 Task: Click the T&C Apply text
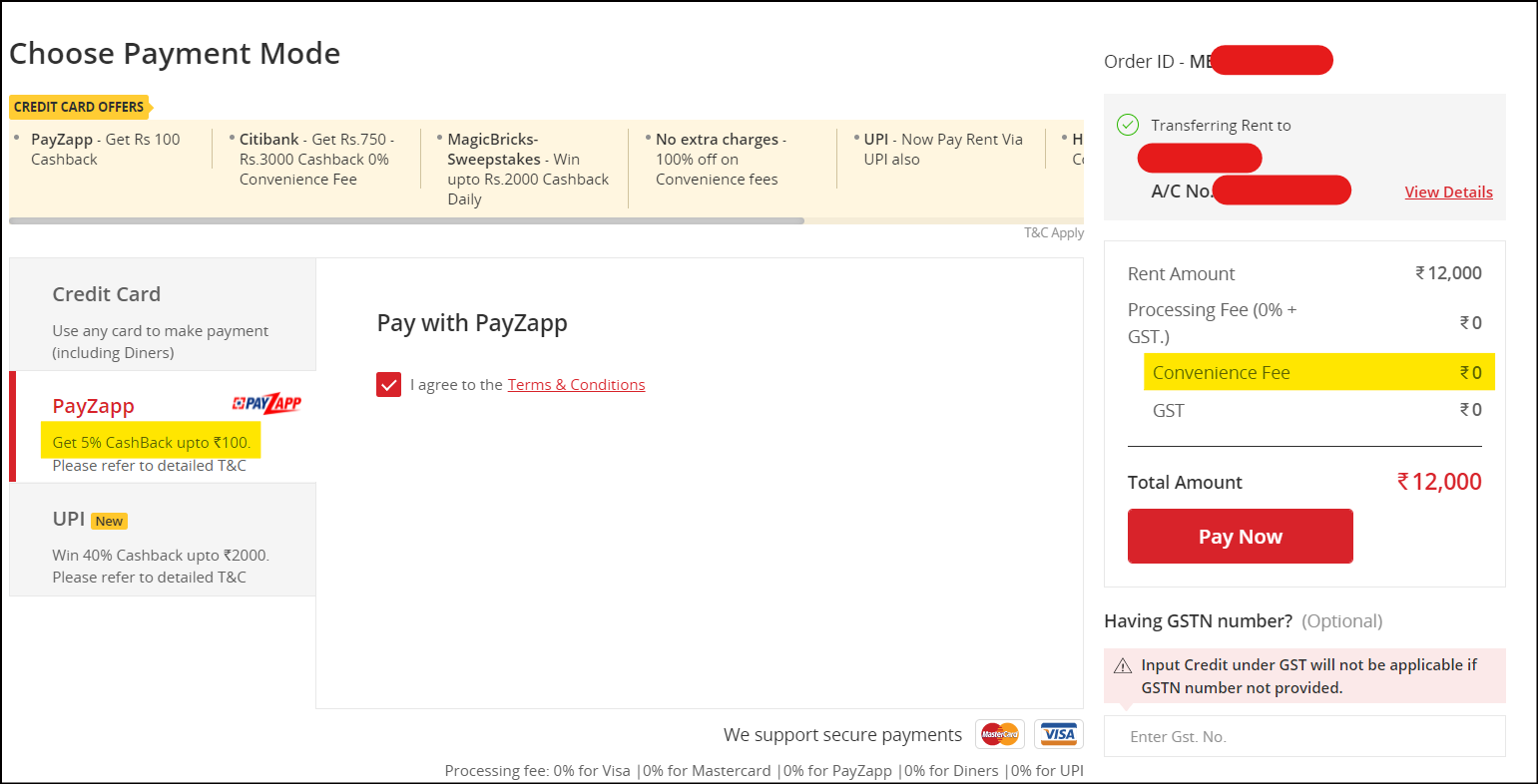[1054, 232]
